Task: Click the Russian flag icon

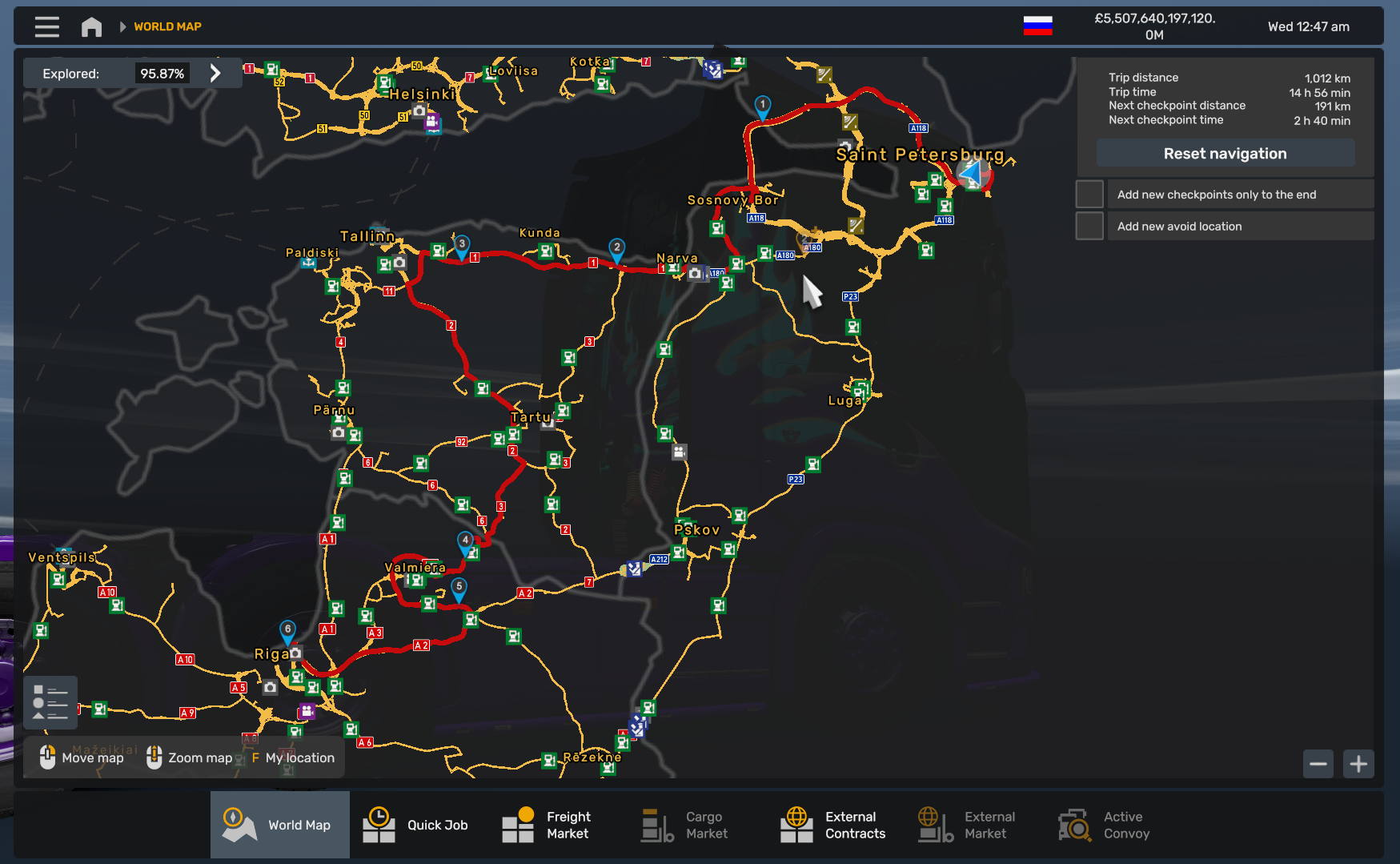Action: [x=1037, y=26]
